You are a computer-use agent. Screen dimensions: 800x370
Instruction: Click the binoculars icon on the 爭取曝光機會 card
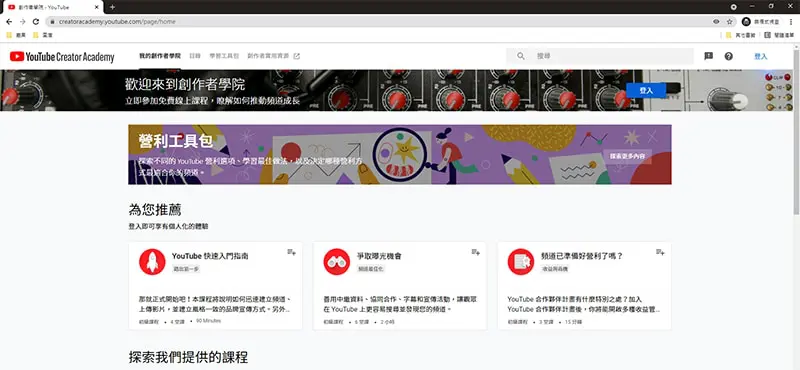[336, 262]
